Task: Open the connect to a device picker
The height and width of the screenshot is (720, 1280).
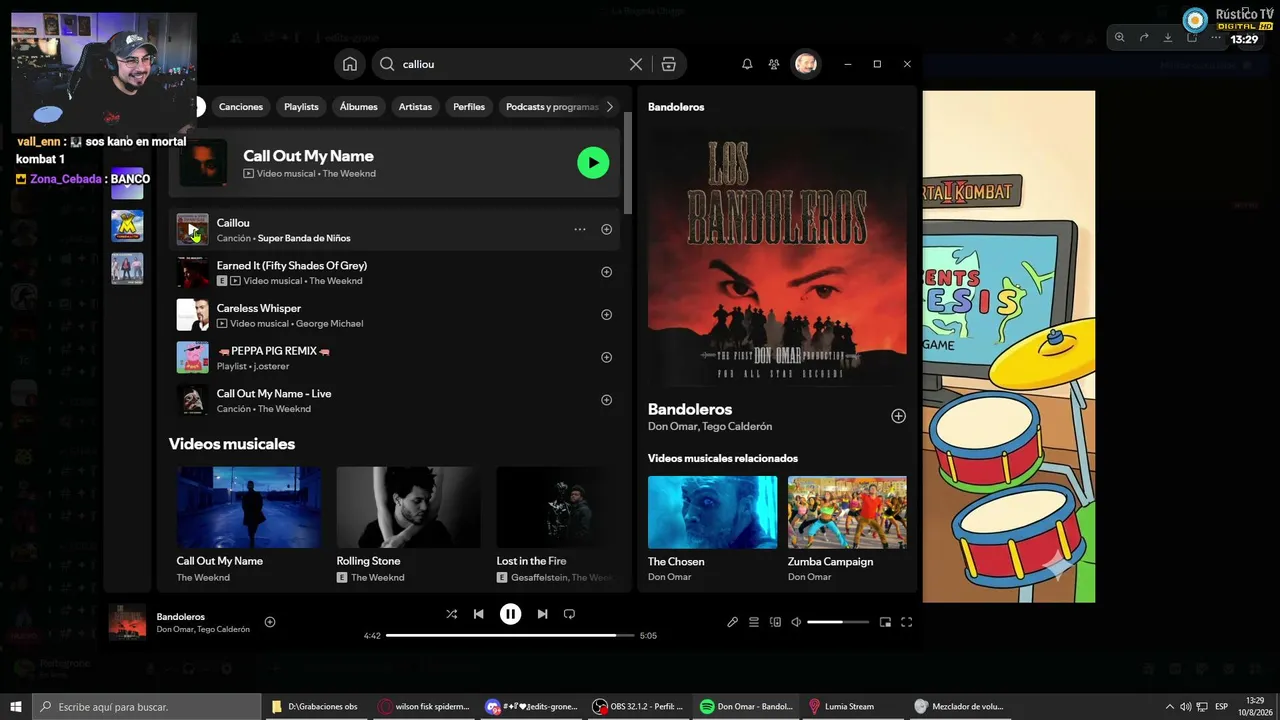Action: coord(775,622)
